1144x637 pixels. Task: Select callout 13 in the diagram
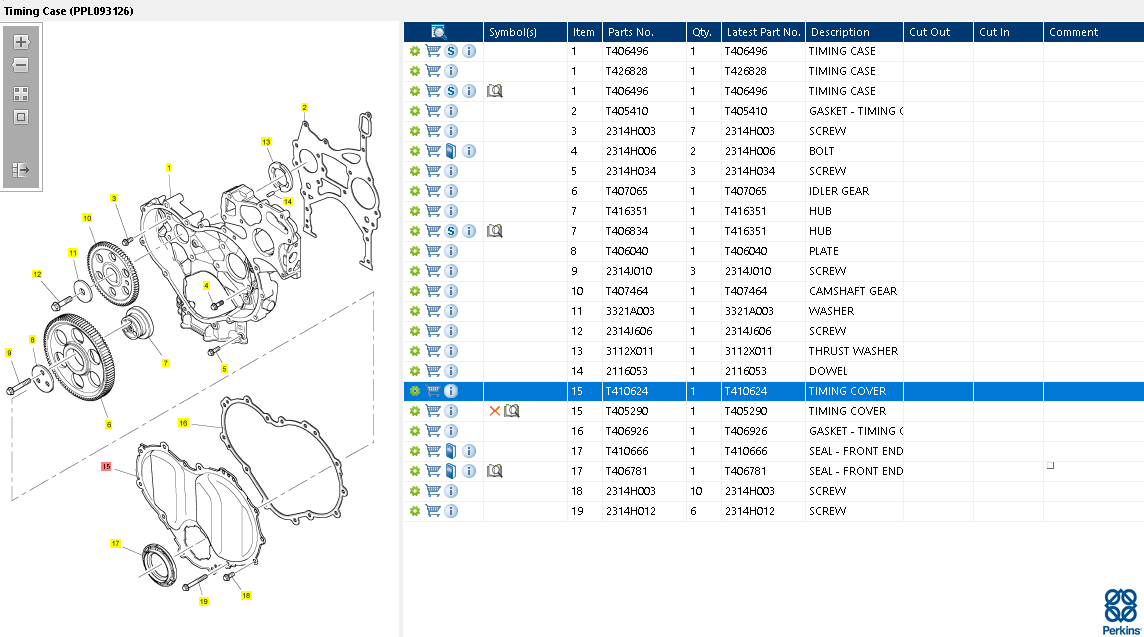266,142
